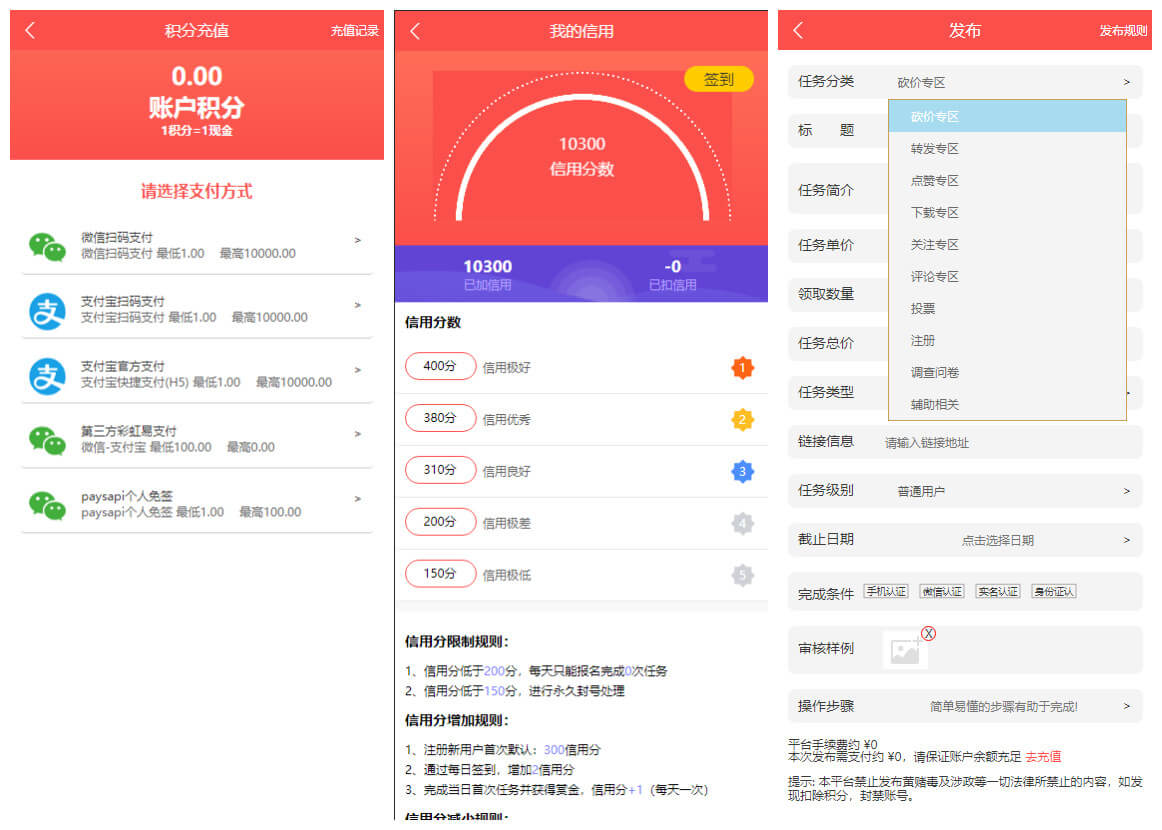Toggle the 微信认证 completion condition
Image resolution: width=1162 pixels, height=830 pixels.
[942, 592]
